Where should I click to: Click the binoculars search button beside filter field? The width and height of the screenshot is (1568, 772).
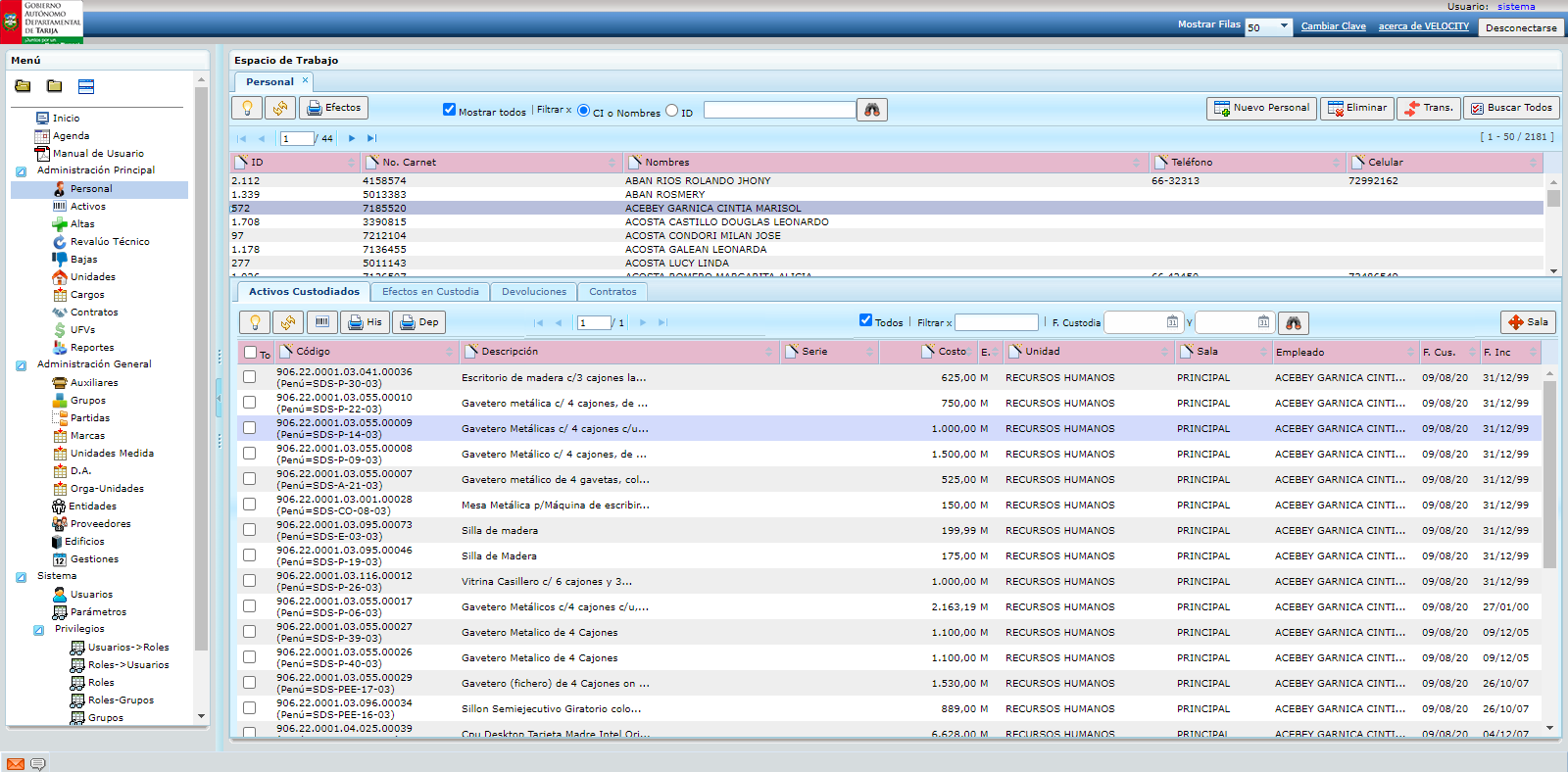[872, 110]
